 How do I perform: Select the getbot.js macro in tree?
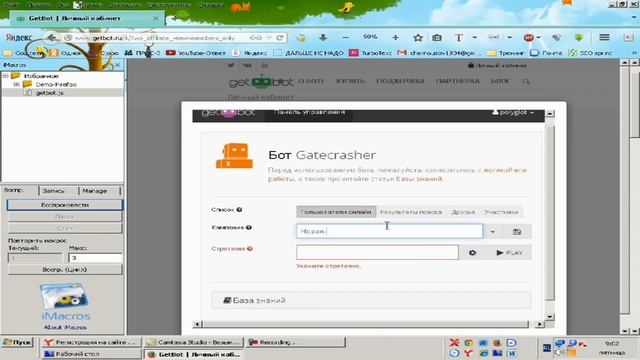[49, 93]
